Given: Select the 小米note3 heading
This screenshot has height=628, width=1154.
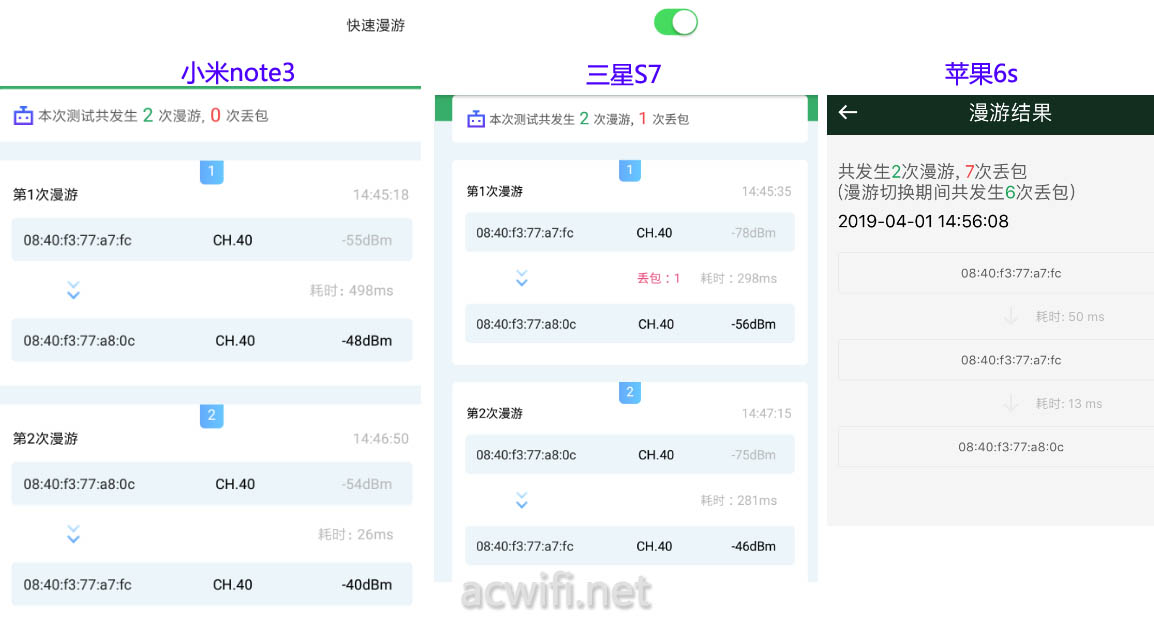Looking at the screenshot, I should pos(238,72).
